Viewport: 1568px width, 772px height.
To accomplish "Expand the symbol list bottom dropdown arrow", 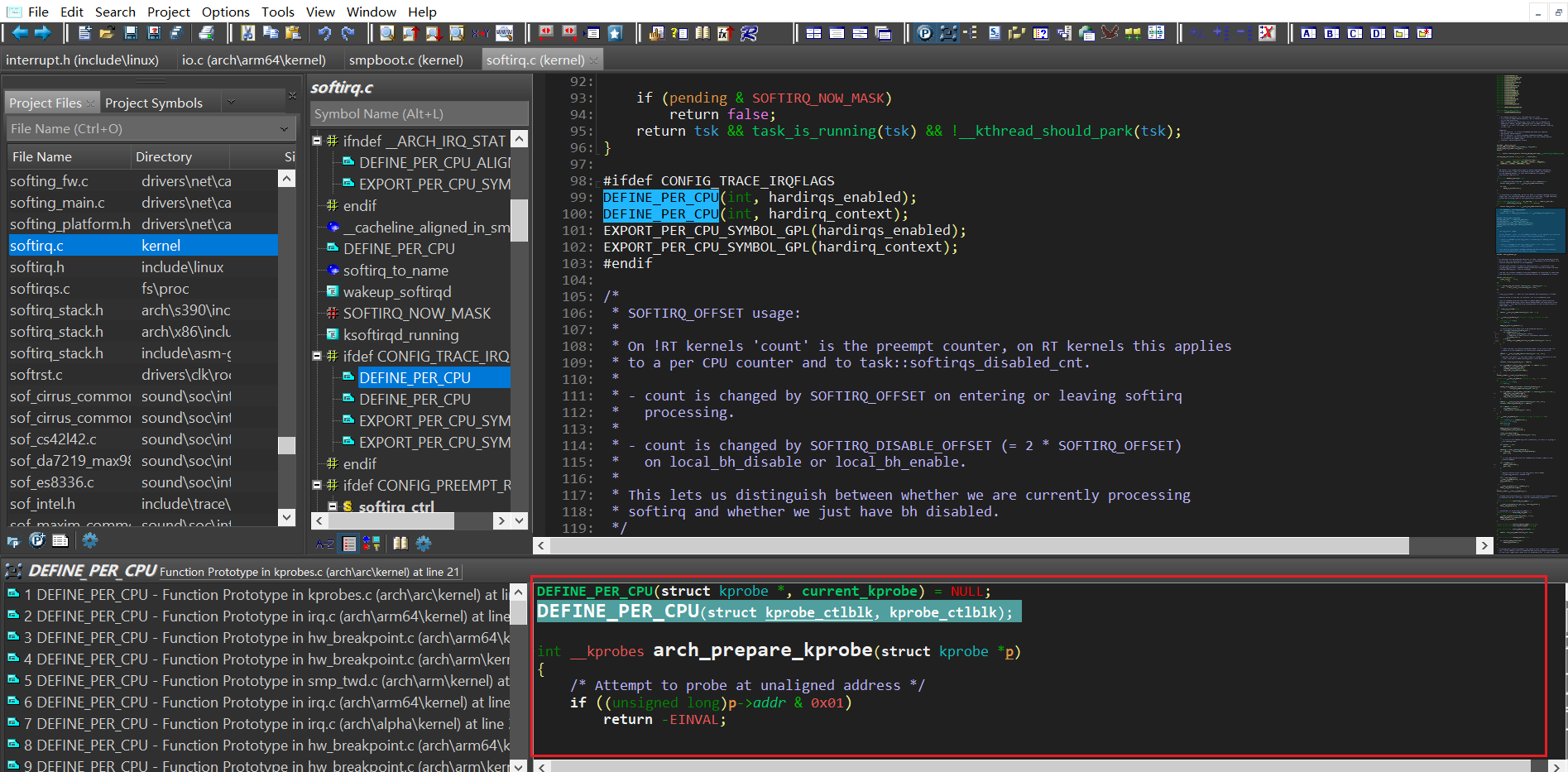I will click(x=520, y=520).
